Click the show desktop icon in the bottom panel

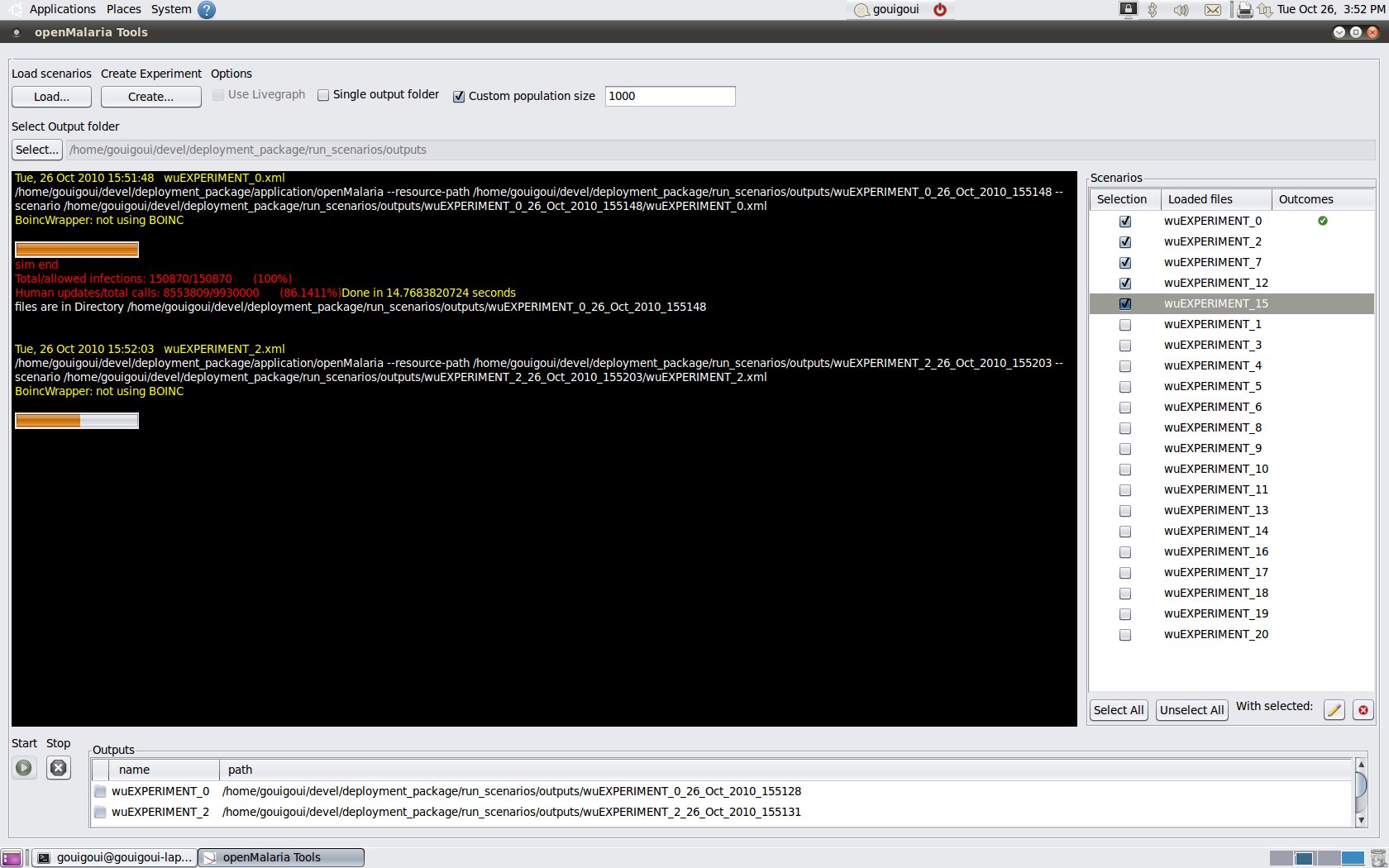12,858
